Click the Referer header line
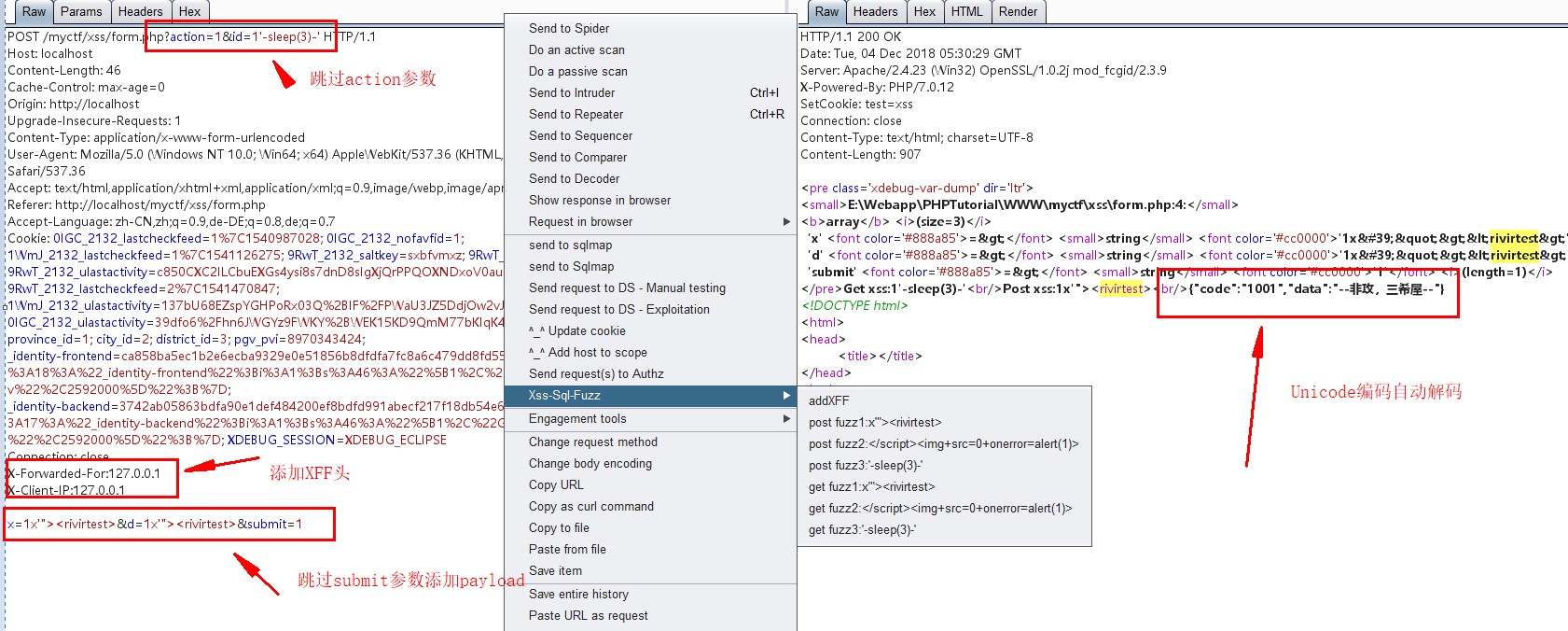Image resolution: width=1568 pixels, height=631 pixels. click(136, 204)
